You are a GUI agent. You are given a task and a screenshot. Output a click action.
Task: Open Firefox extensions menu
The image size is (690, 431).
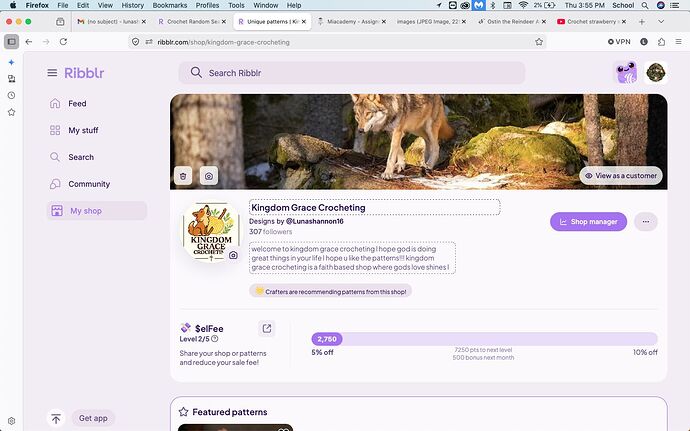(x=661, y=42)
